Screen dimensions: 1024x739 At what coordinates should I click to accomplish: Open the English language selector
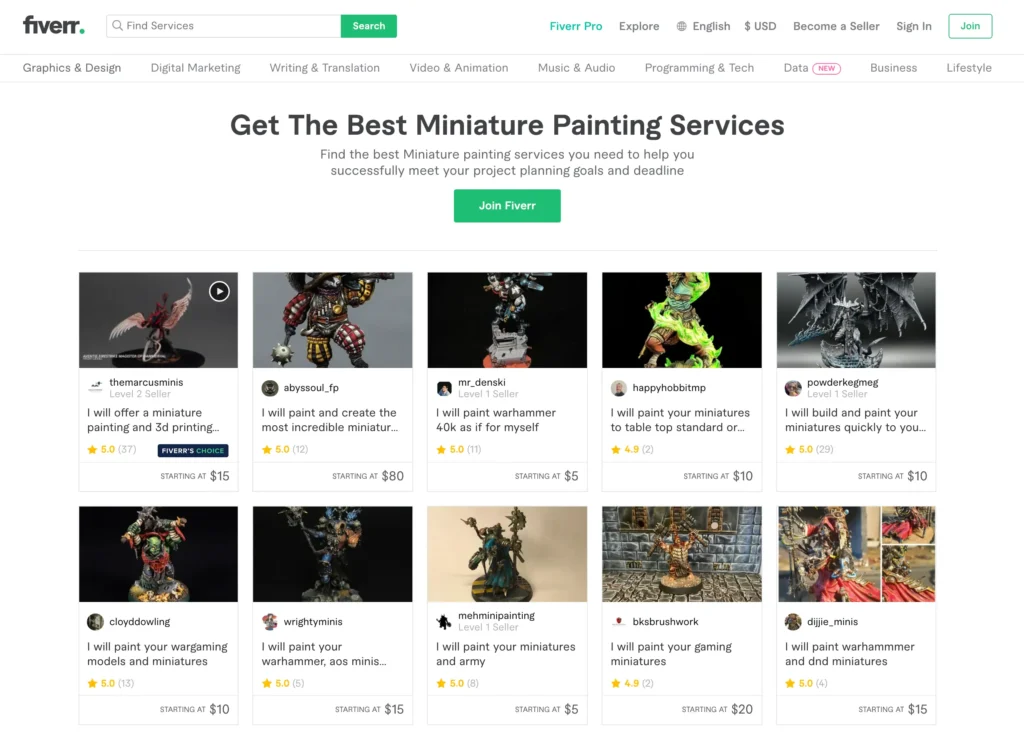tap(703, 26)
